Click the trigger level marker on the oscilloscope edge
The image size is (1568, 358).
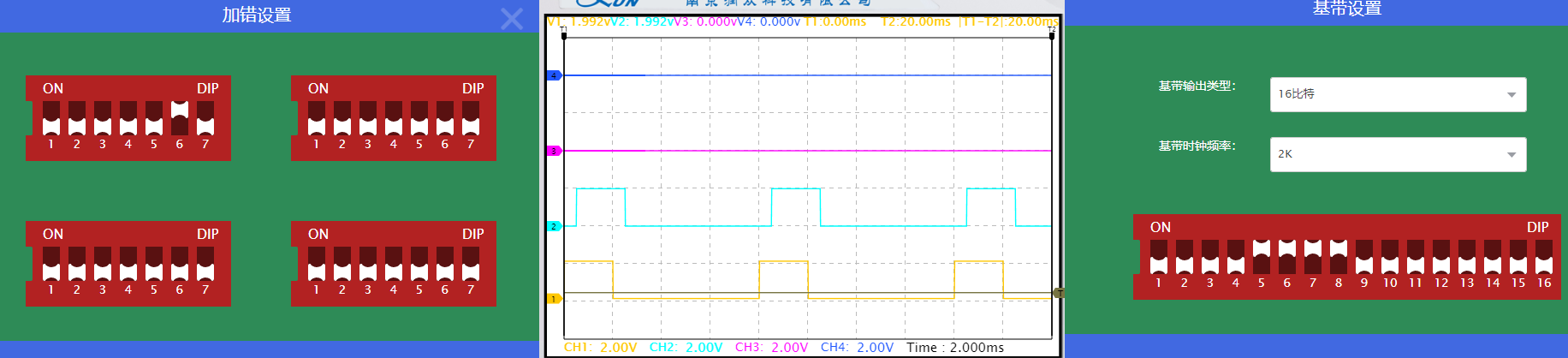1058,293
